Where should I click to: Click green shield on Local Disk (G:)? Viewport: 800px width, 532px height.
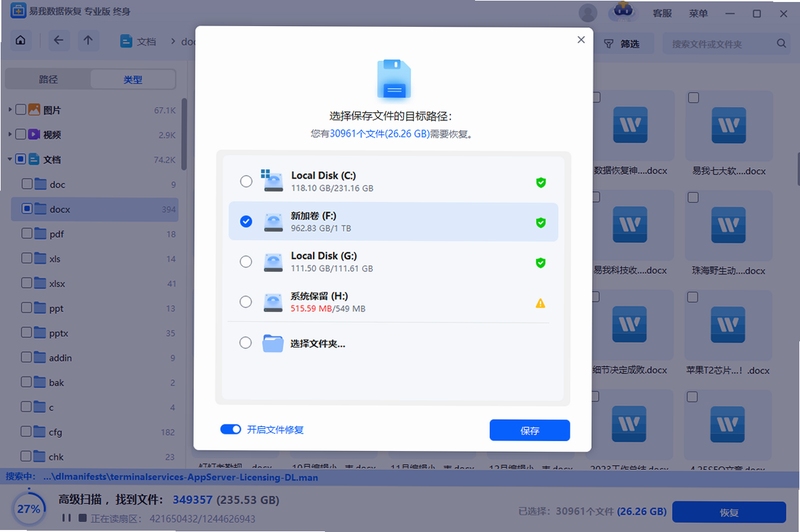coord(541,263)
